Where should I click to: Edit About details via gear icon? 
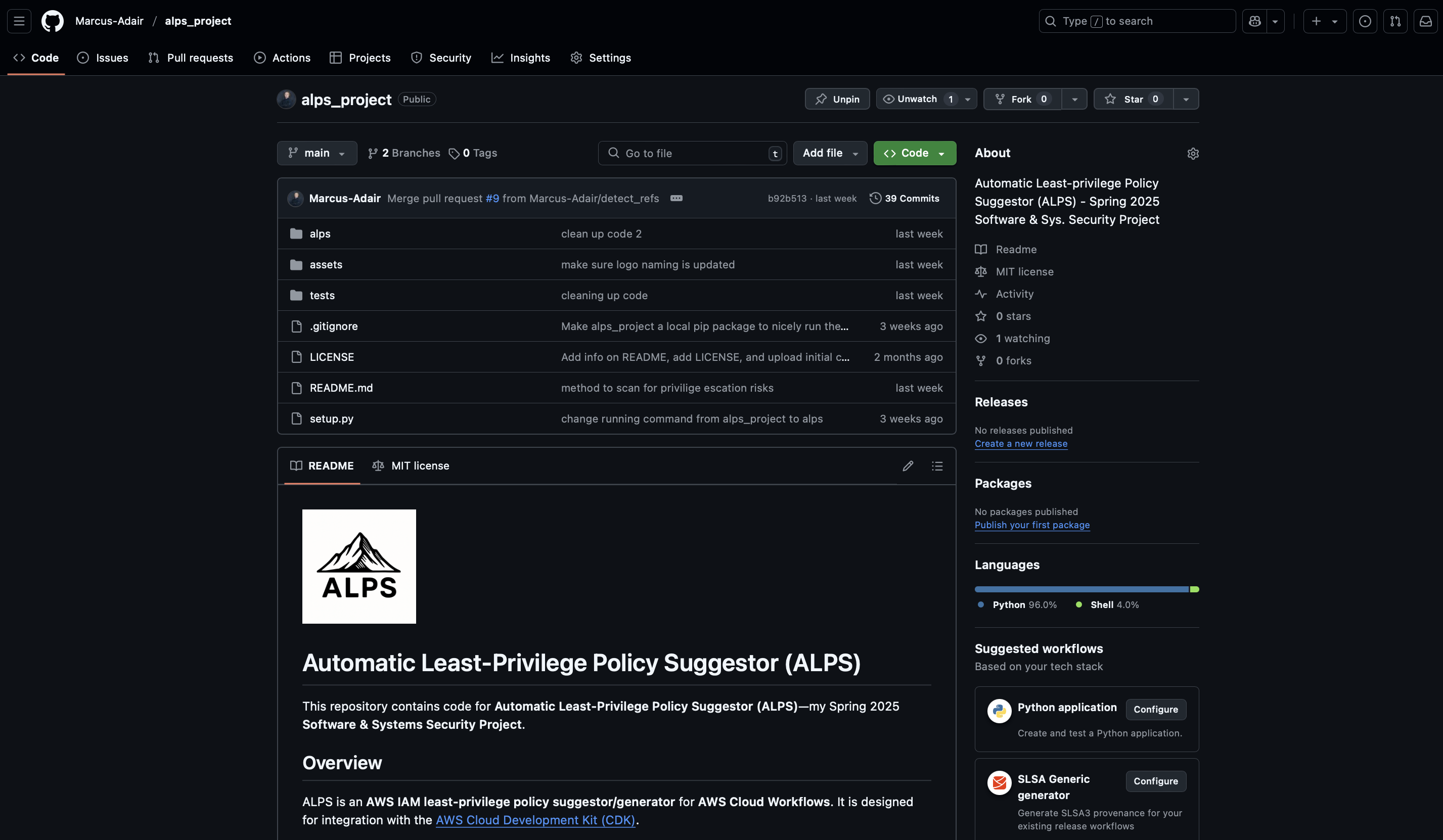[1193, 154]
